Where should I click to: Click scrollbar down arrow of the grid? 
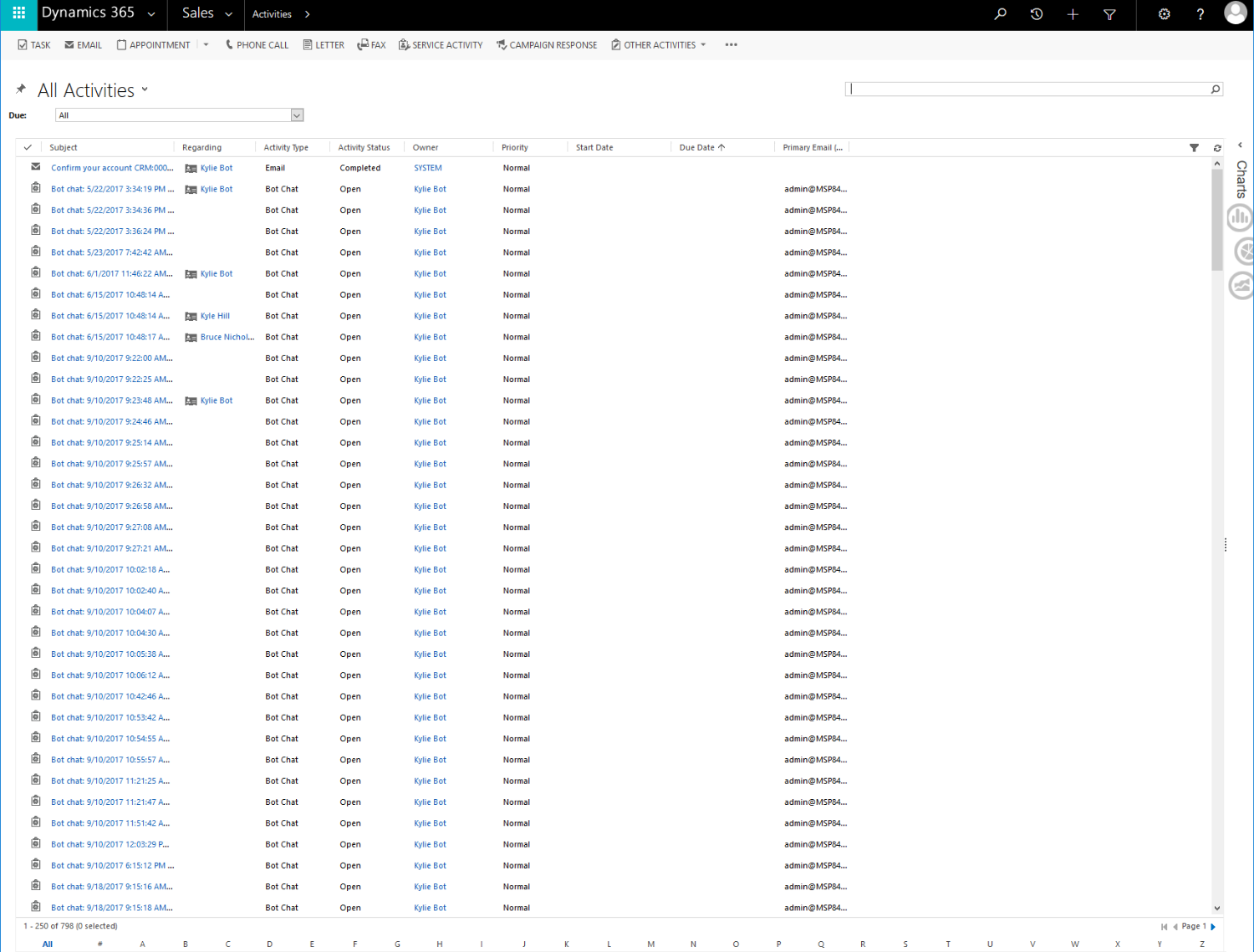click(1216, 908)
